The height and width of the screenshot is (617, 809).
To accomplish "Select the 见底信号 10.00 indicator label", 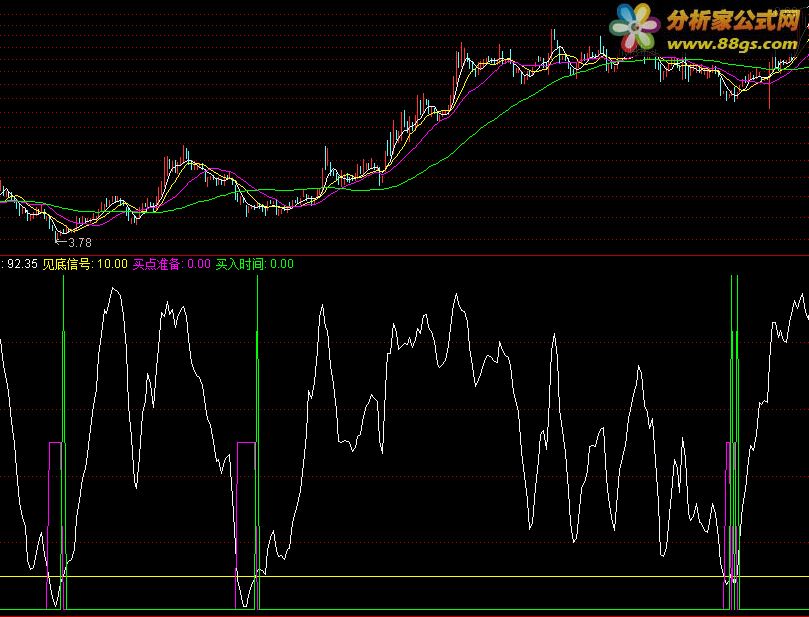I will [x=85, y=264].
